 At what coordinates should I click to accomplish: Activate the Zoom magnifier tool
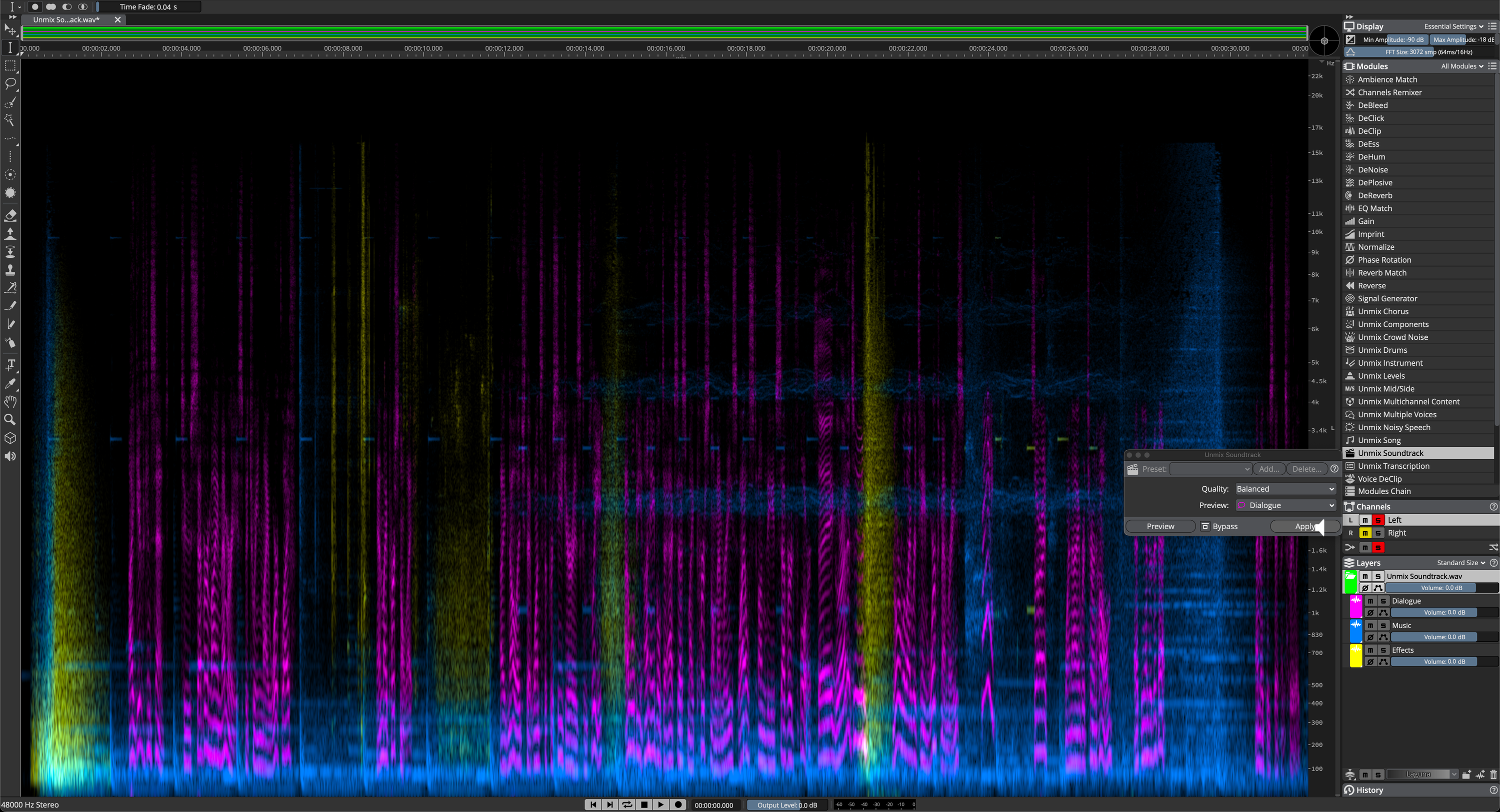10,420
